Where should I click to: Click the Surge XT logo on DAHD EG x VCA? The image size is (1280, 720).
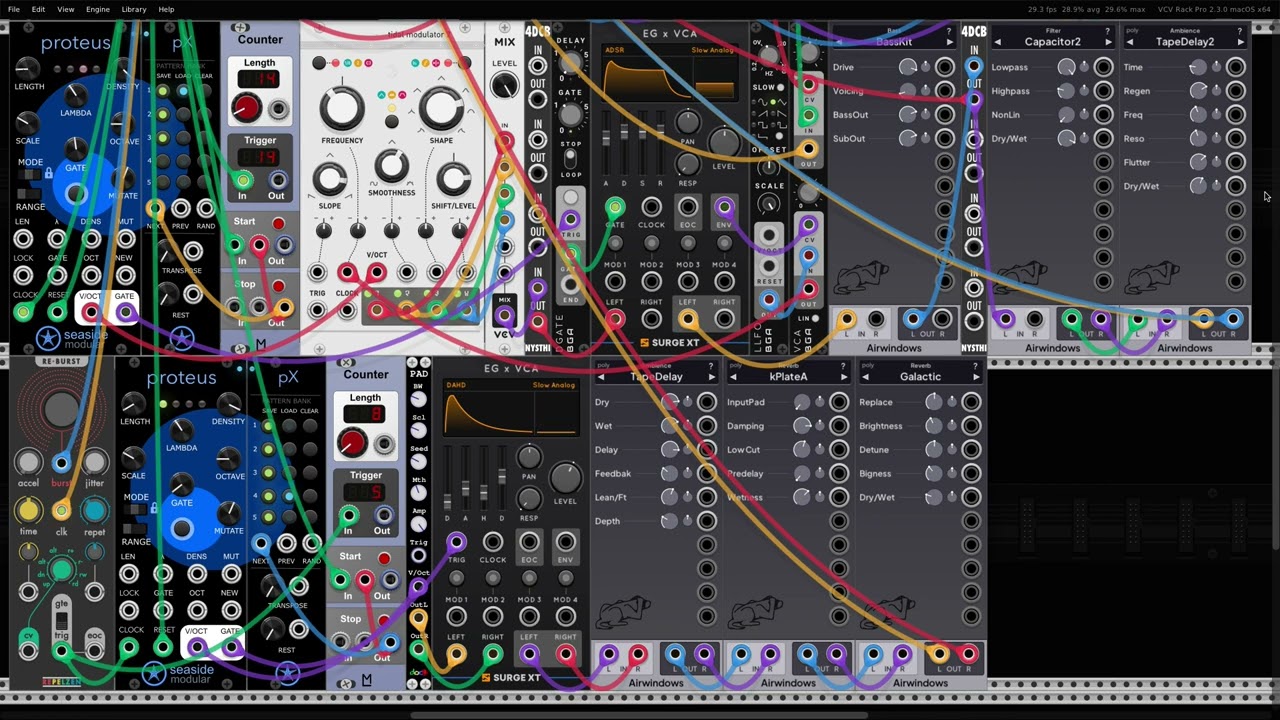coord(510,677)
